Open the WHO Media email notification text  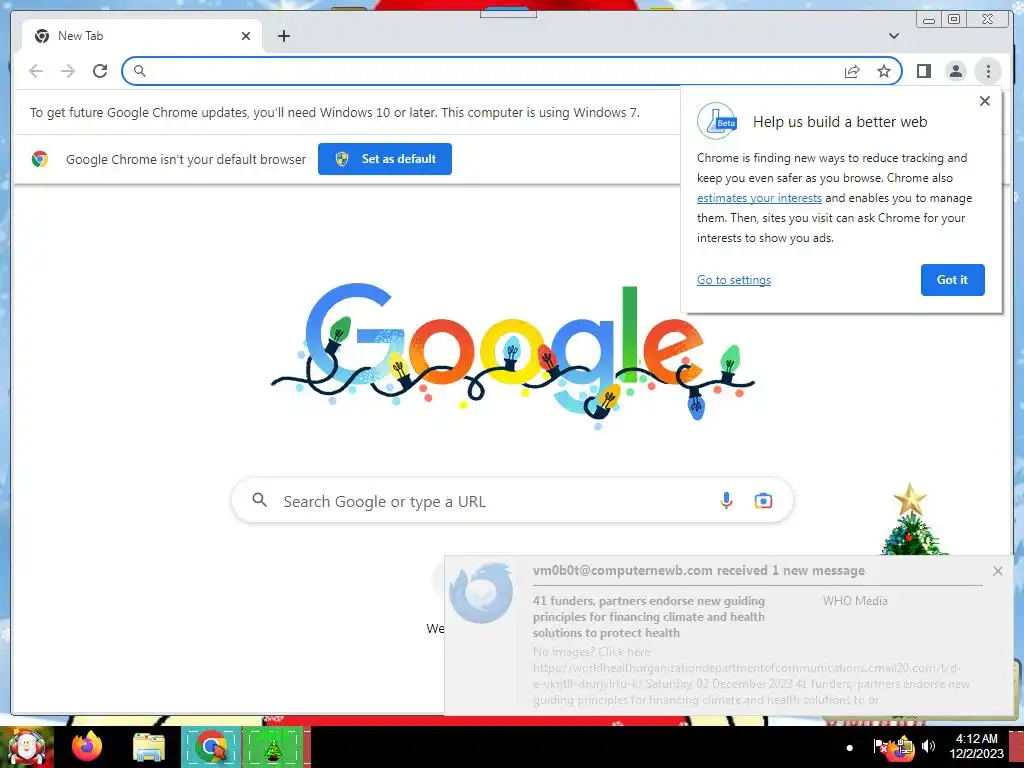pyautogui.click(x=855, y=601)
